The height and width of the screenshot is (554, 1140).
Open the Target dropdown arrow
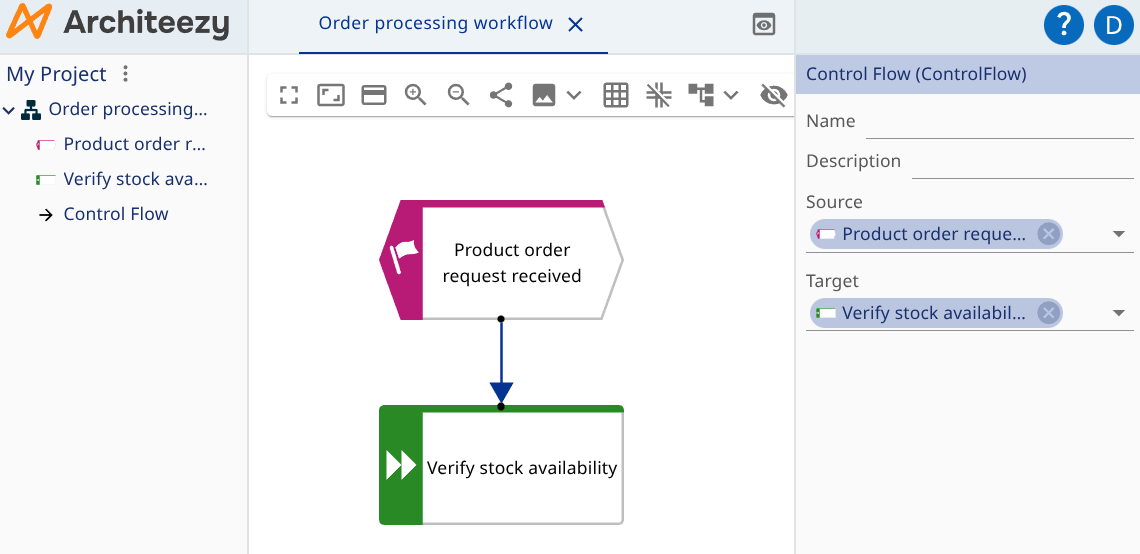1118,314
